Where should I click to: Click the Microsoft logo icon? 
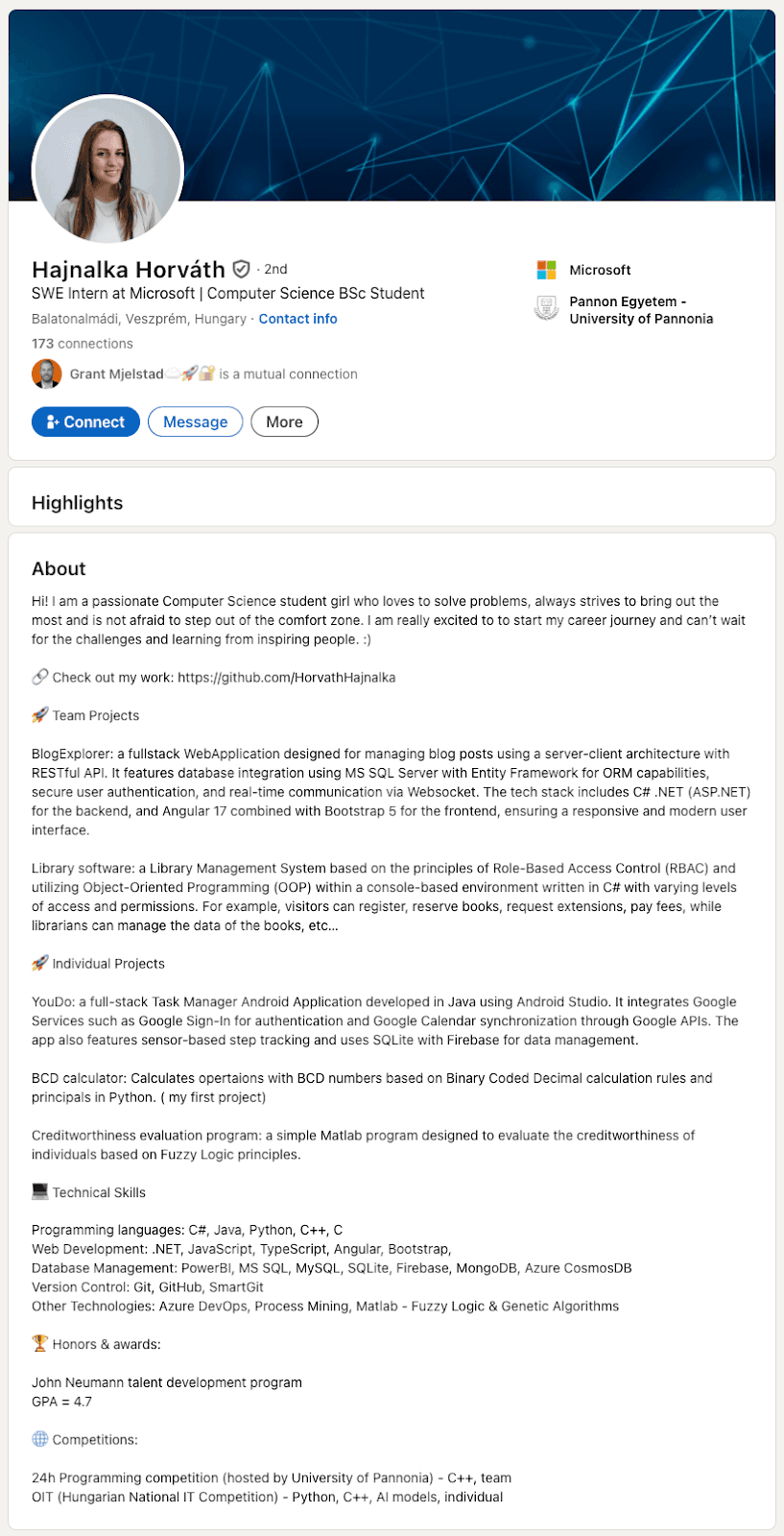(x=547, y=270)
